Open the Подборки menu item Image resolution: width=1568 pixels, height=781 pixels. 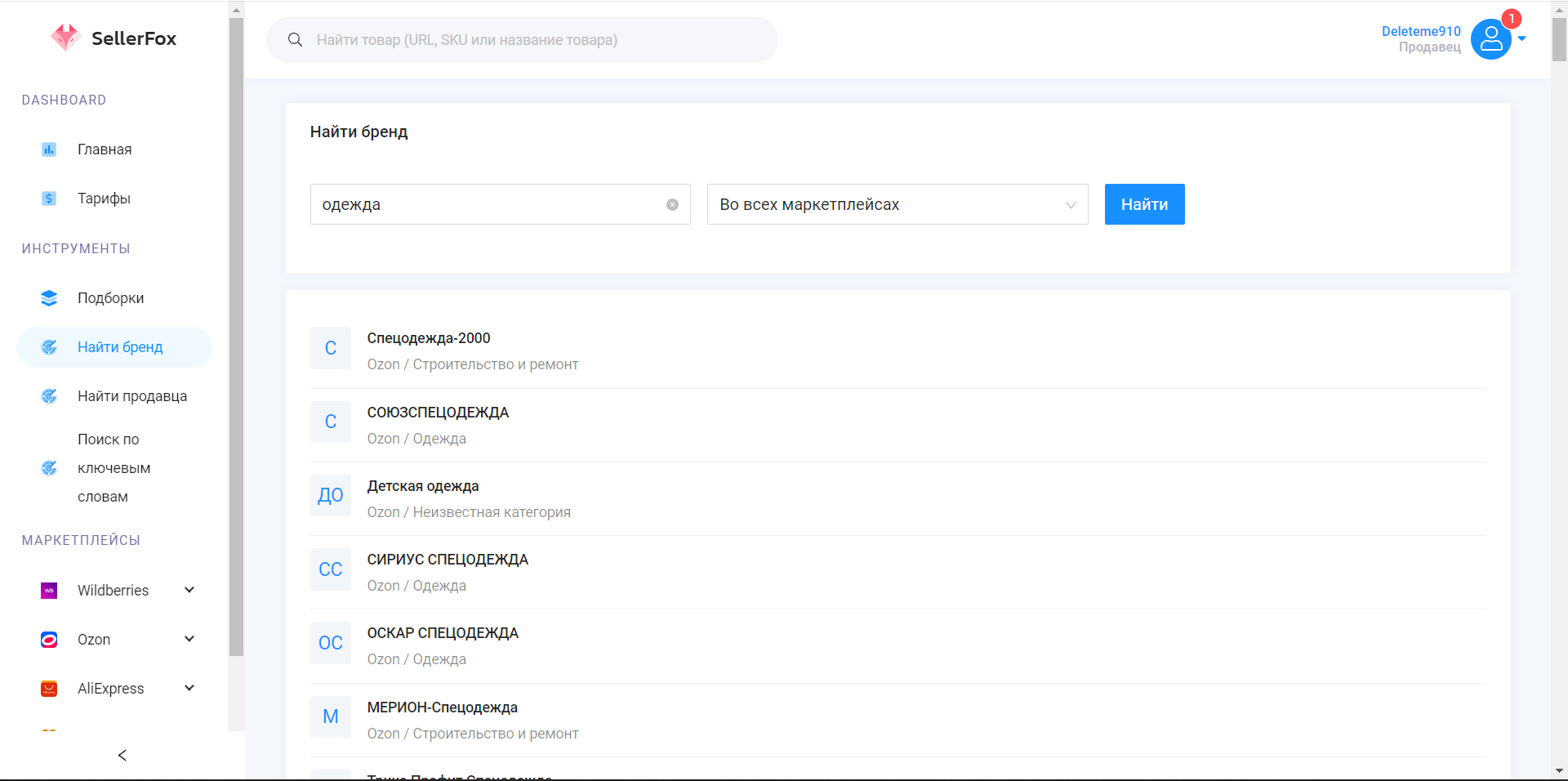click(x=114, y=298)
